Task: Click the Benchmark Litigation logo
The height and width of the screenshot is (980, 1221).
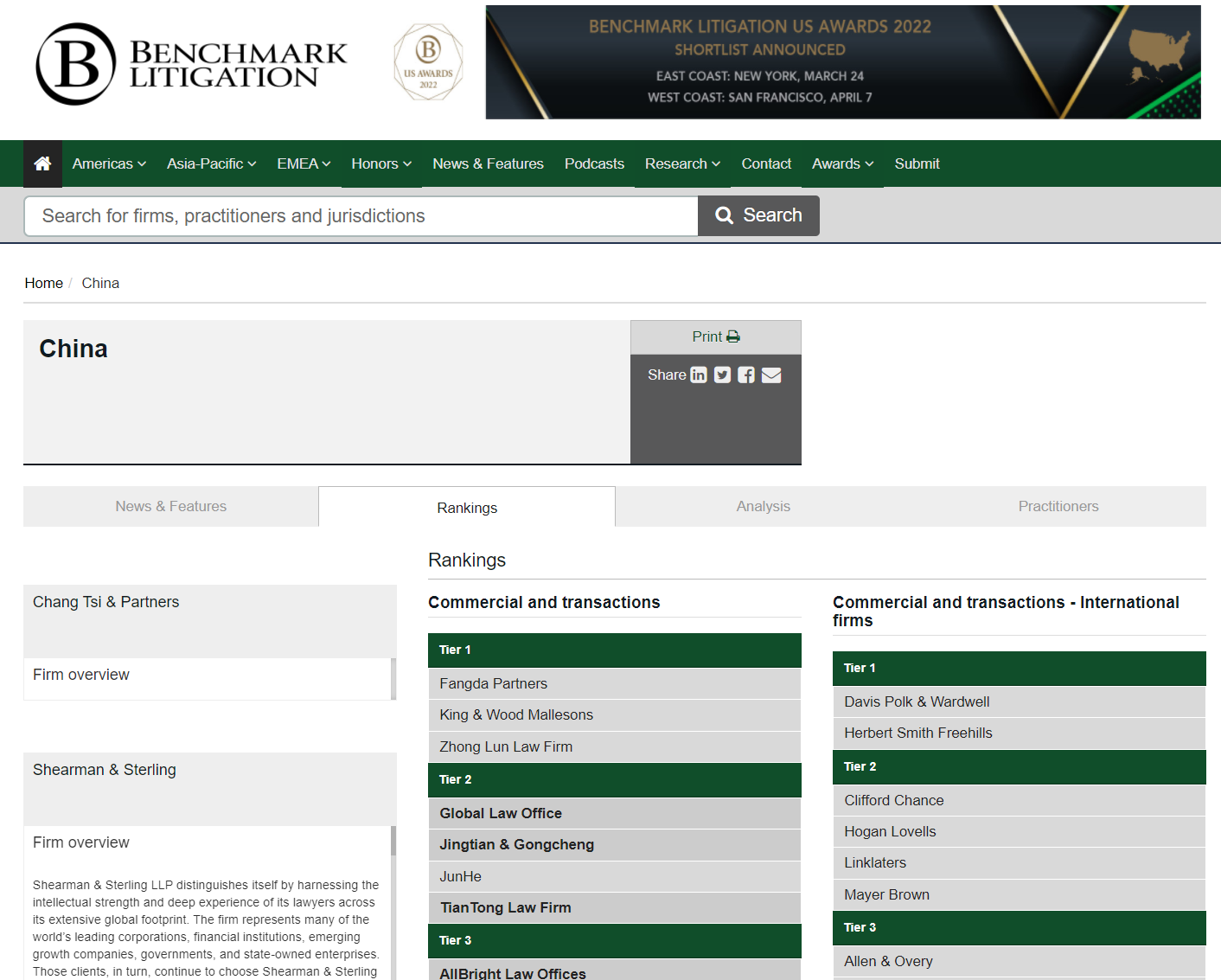Action: (191, 64)
